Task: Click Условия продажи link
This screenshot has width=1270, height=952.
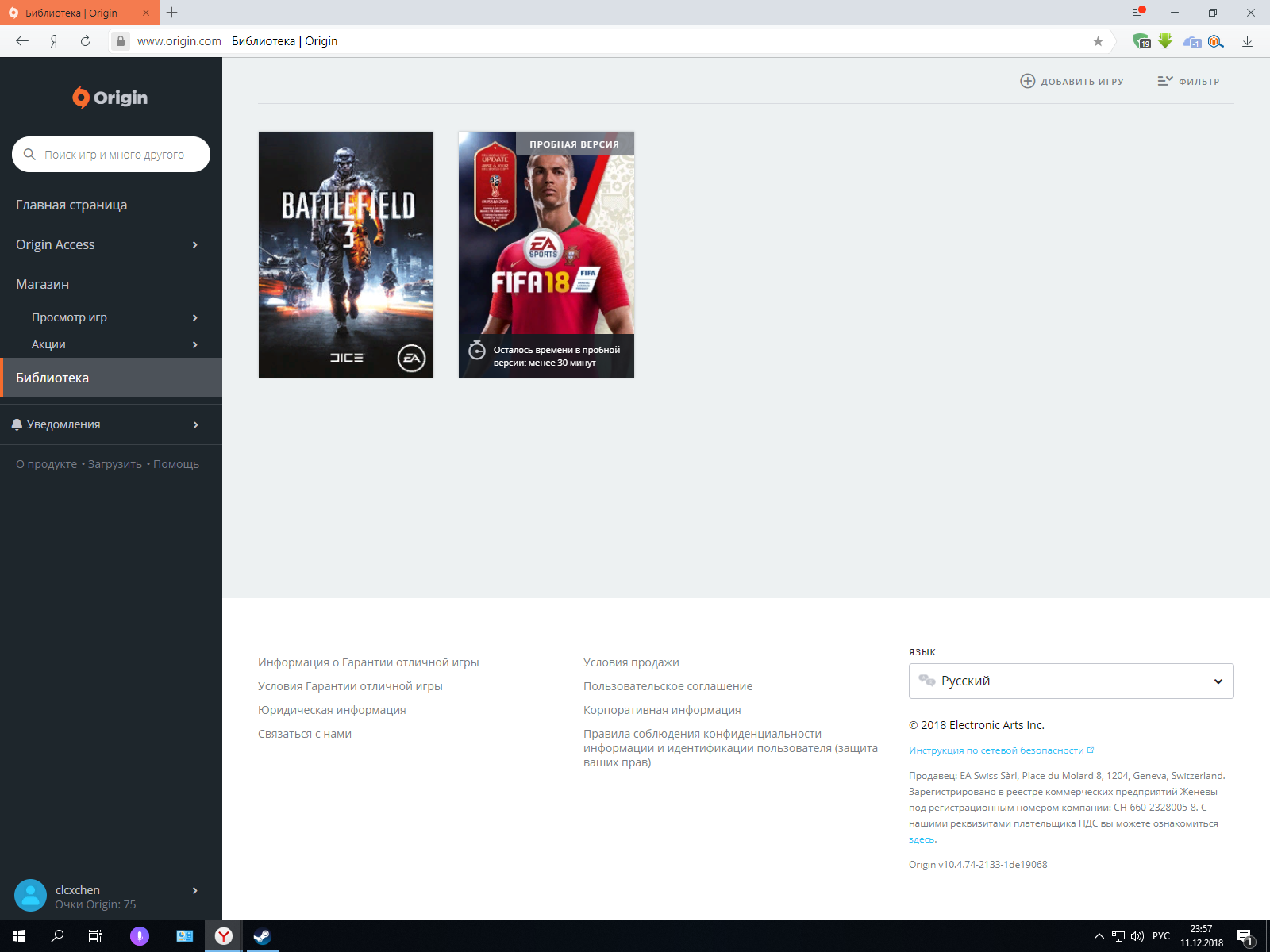Action: click(x=631, y=662)
